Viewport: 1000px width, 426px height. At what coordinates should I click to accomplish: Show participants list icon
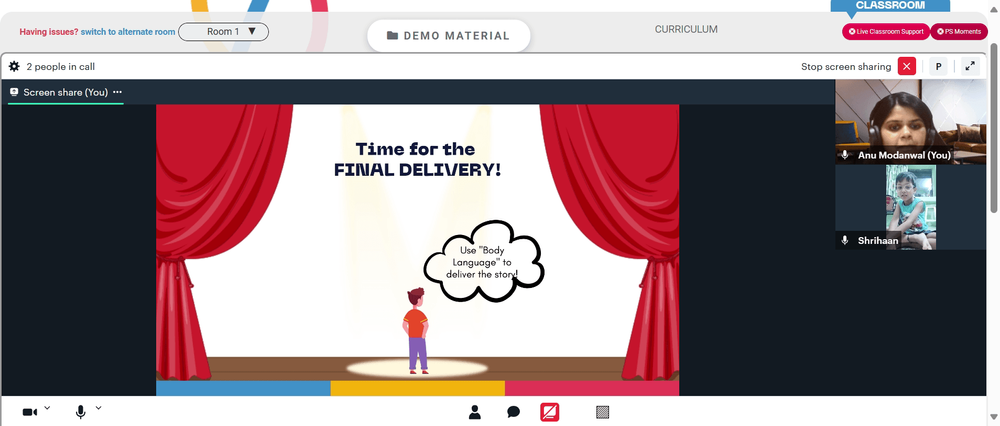coord(474,412)
